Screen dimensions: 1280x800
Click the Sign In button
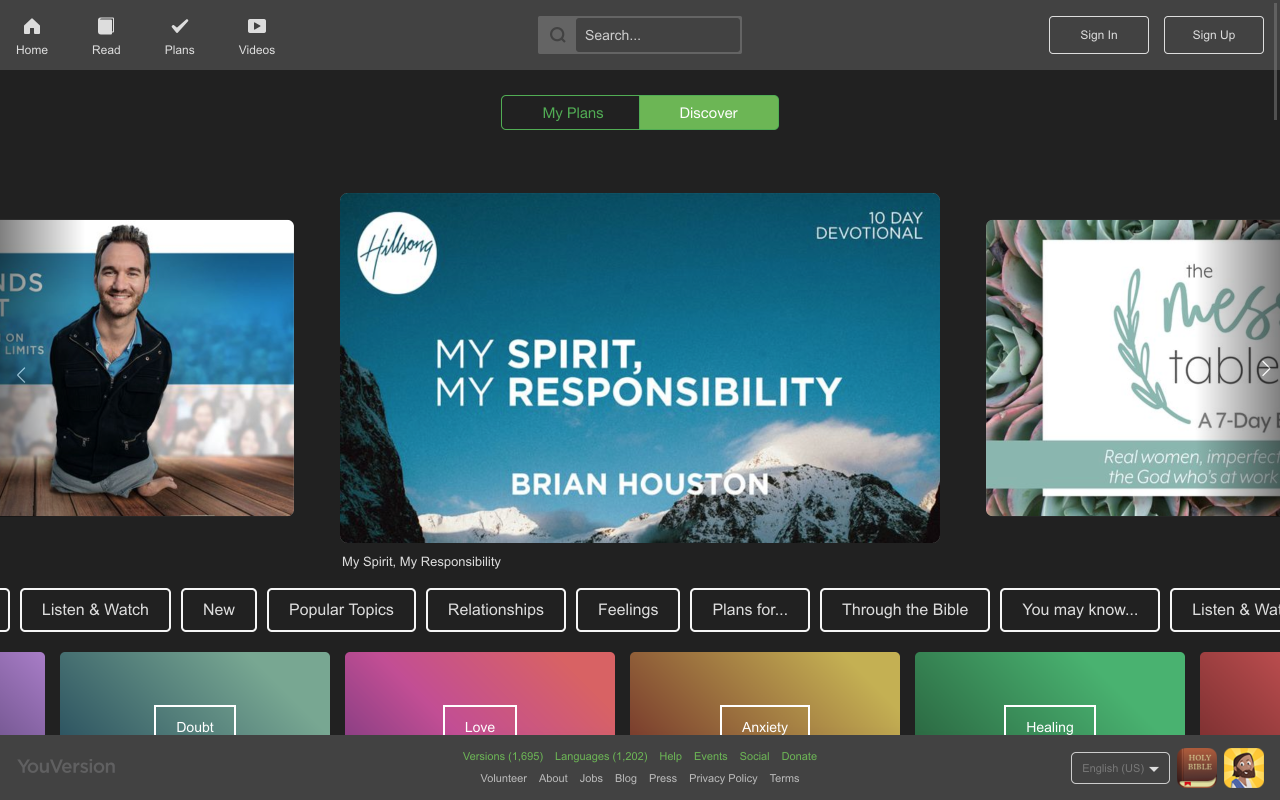(x=1099, y=35)
